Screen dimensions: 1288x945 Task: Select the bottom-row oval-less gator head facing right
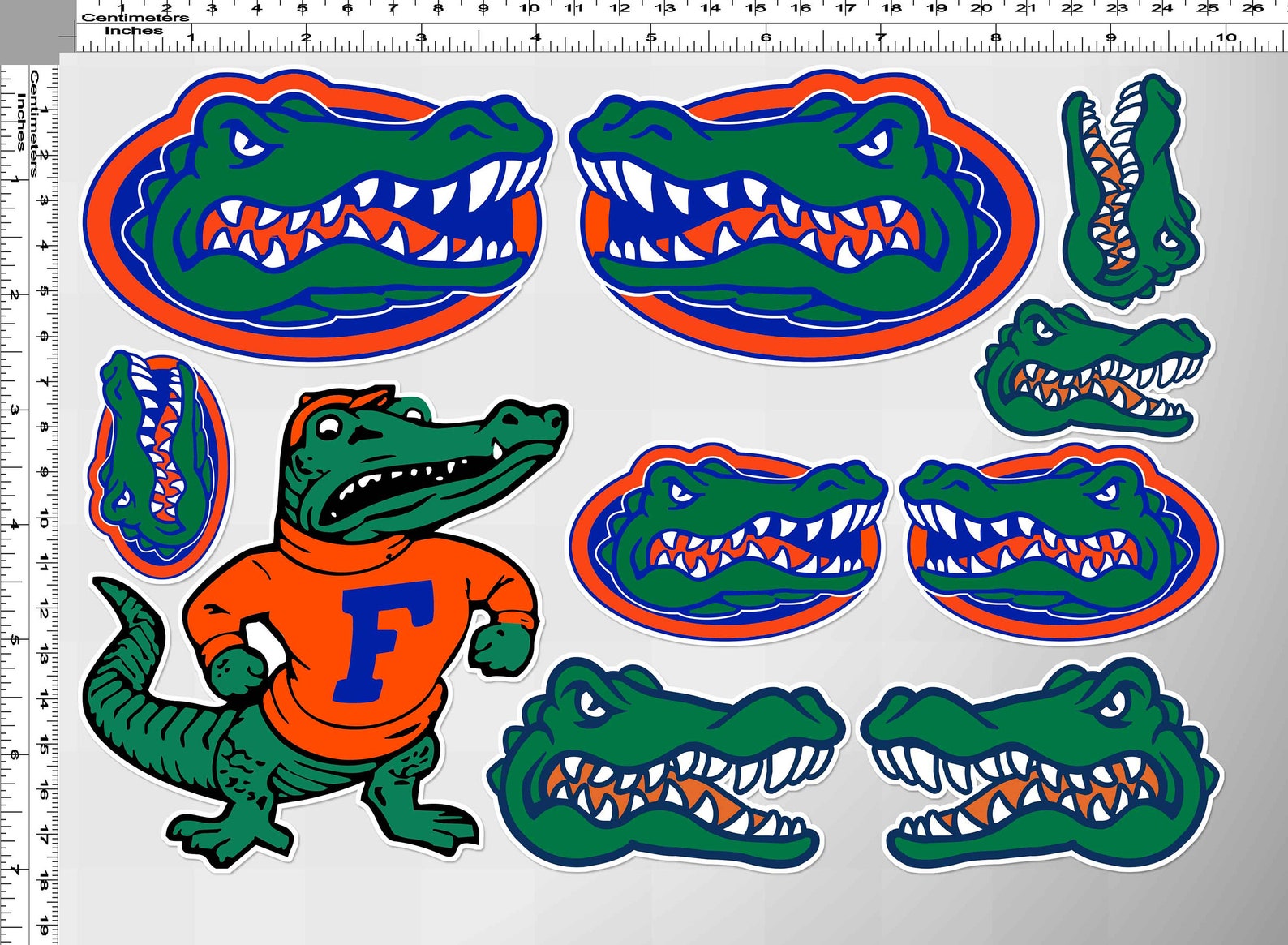click(667, 765)
